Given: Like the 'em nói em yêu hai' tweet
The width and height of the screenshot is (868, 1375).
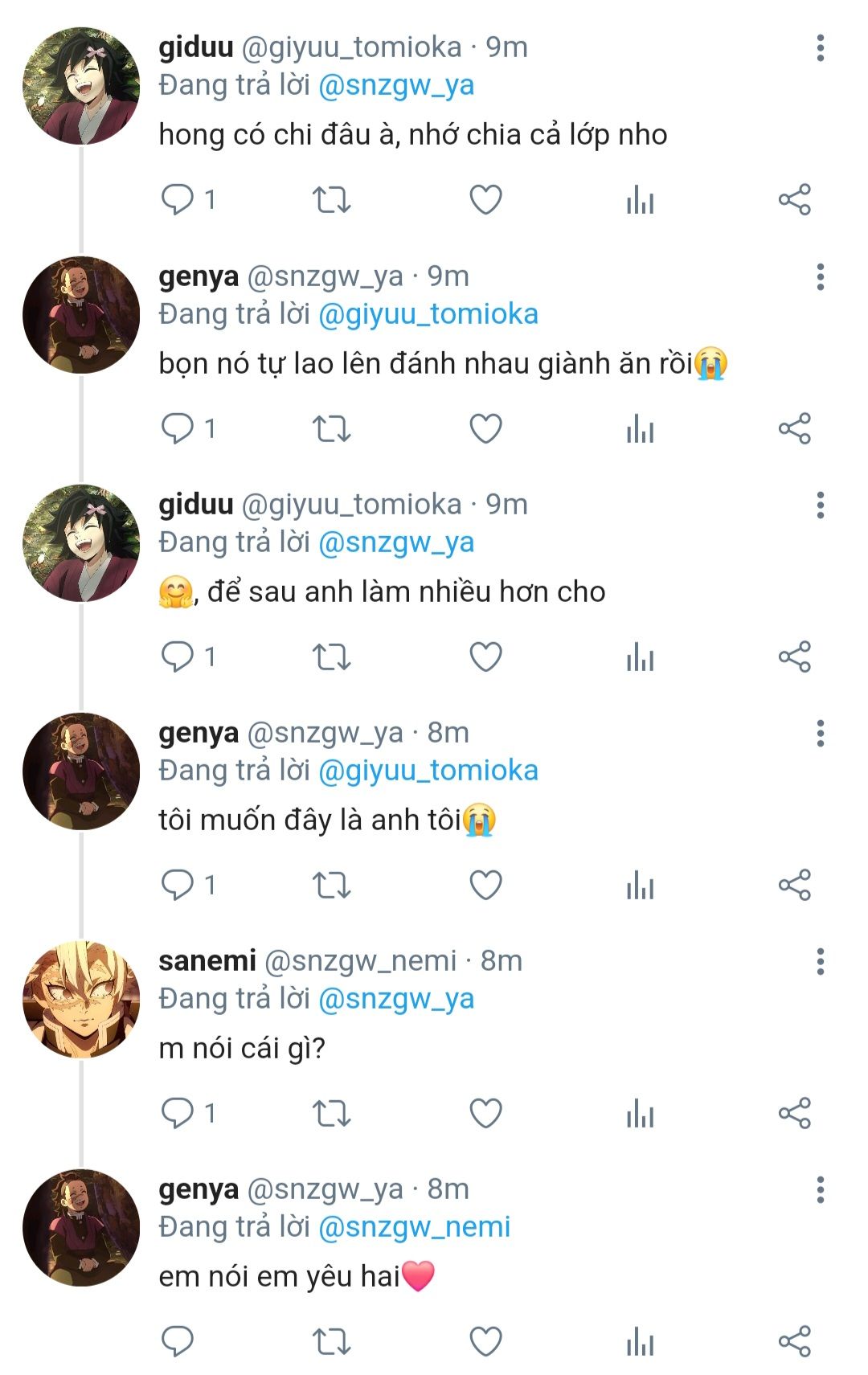Looking at the screenshot, I should click(x=485, y=1341).
